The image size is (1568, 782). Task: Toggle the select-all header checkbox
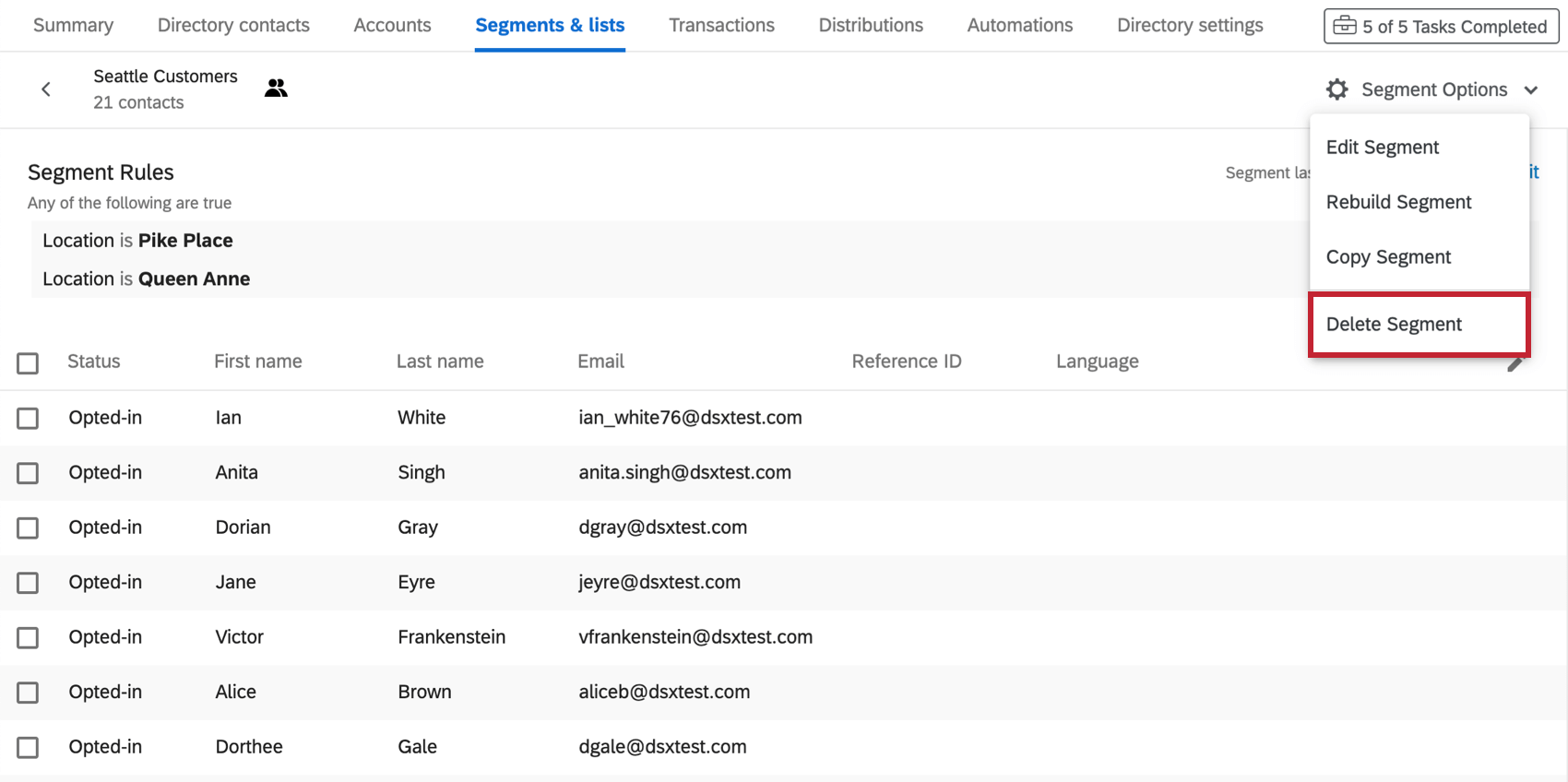[28, 362]
